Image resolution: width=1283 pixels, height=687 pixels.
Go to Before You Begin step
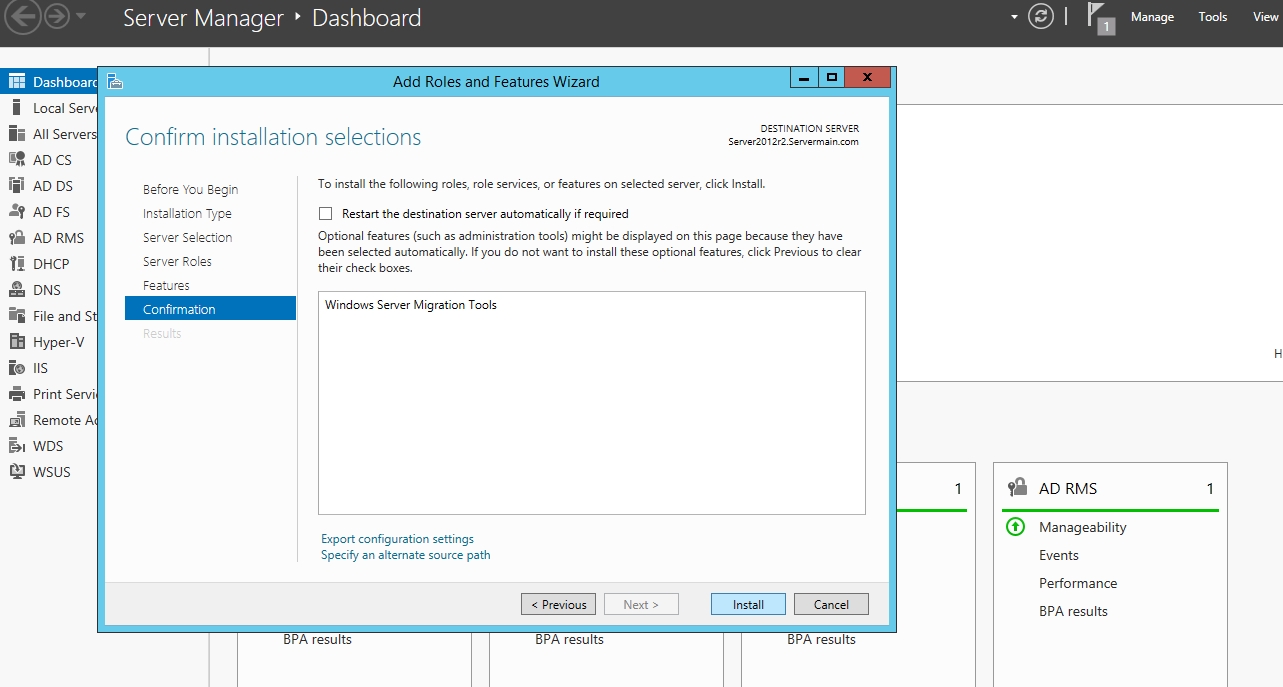pos(190,190)
